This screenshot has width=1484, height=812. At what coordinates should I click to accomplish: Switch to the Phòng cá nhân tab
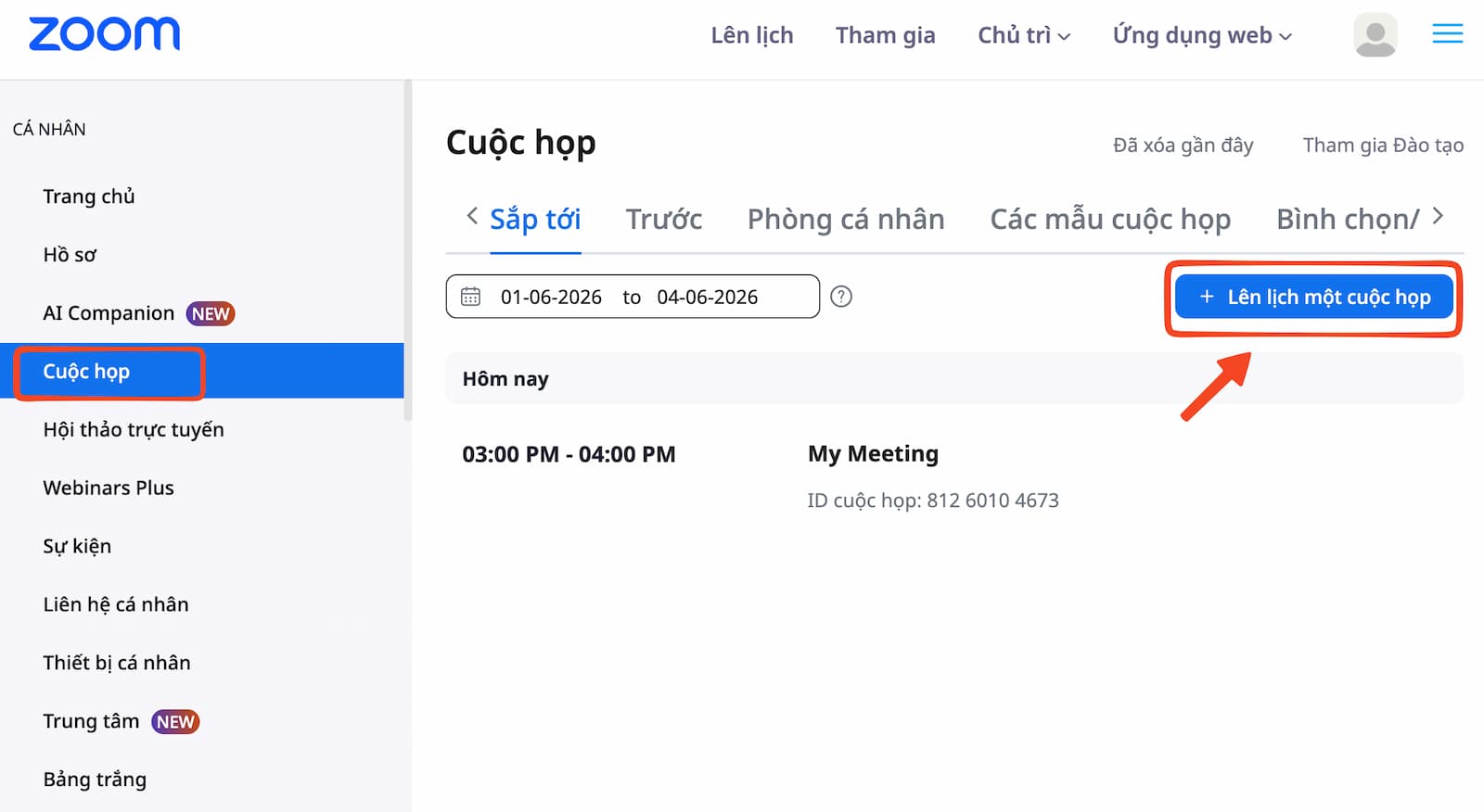[846, 220]
